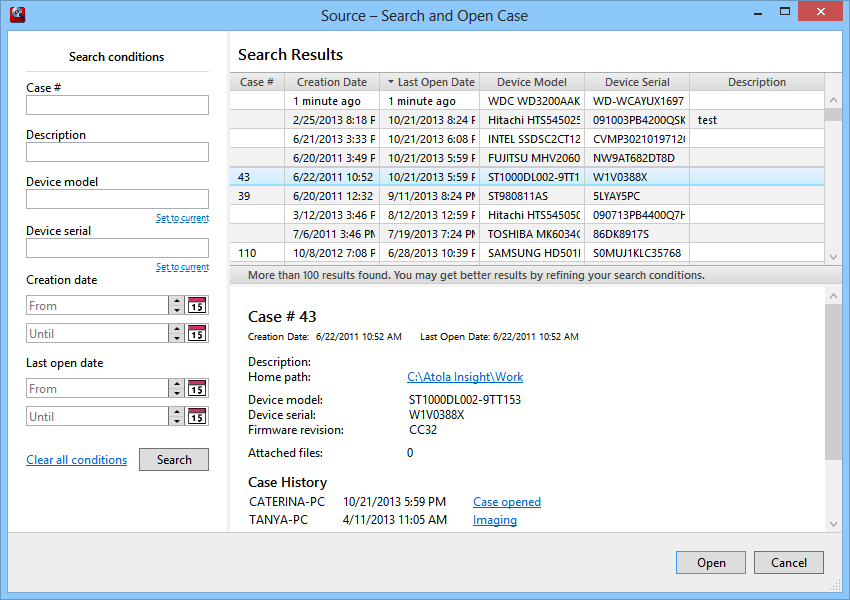
Task: Close the Search and Open Case window
Action: click(821, 12)
